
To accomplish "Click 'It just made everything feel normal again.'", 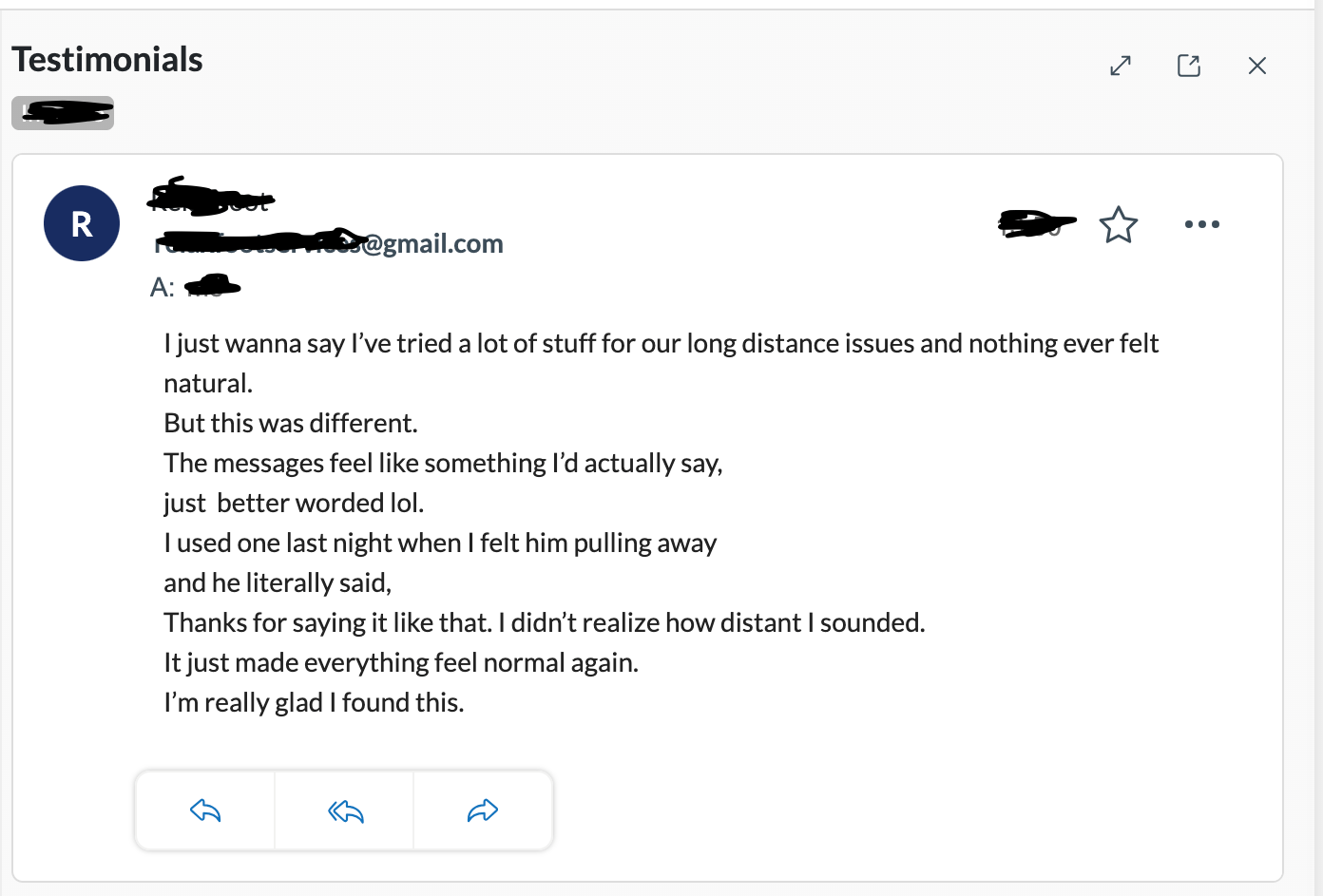I will pyautogui.click(x=401, y=662).
